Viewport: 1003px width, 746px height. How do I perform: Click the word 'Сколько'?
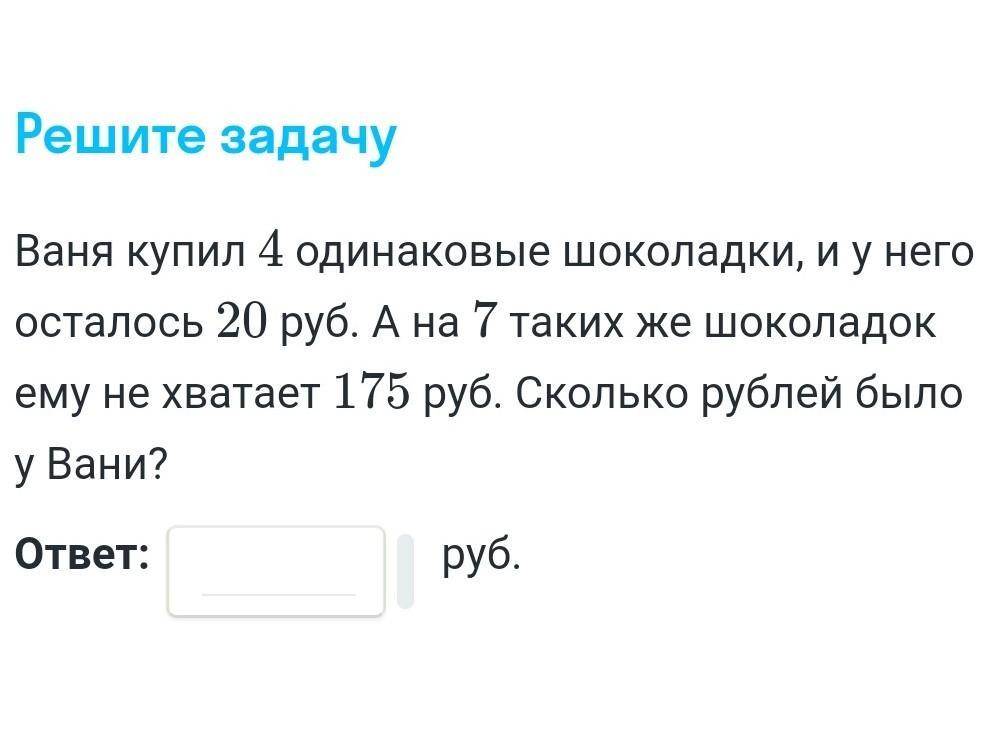pos(603,392)
